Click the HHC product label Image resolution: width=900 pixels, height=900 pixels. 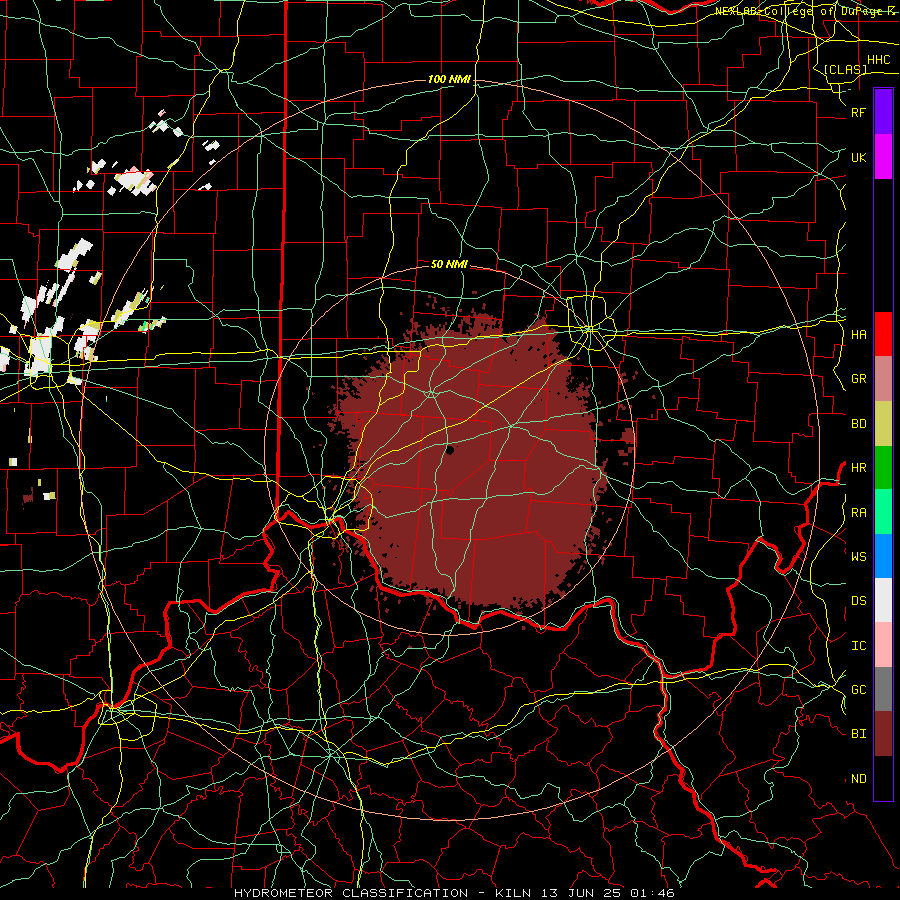click(x=878, y=60)
